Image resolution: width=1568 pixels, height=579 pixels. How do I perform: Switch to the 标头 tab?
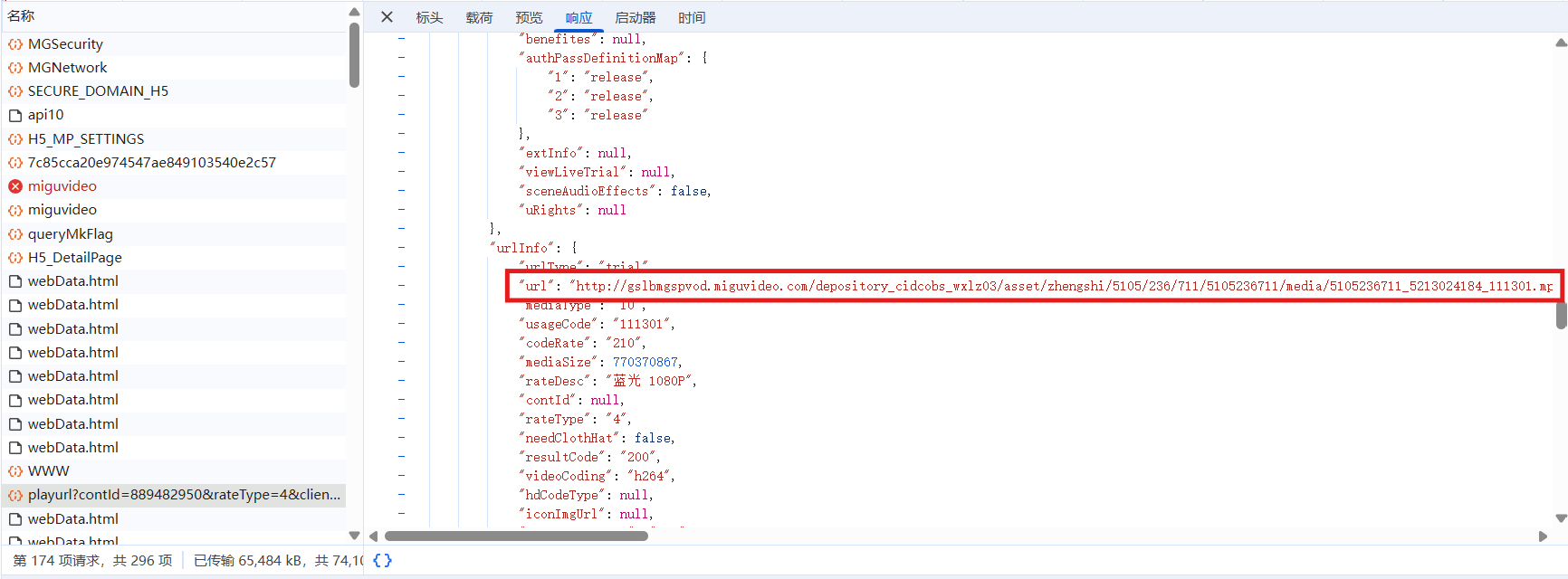pyautogui.click(x=429, y=17)
